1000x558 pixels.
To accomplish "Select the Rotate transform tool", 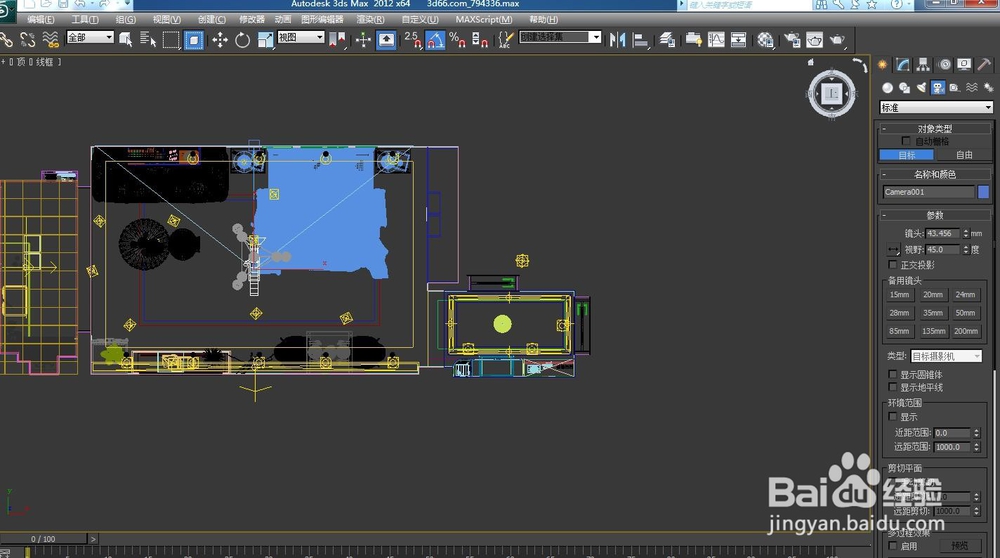I will pos(242,40).
